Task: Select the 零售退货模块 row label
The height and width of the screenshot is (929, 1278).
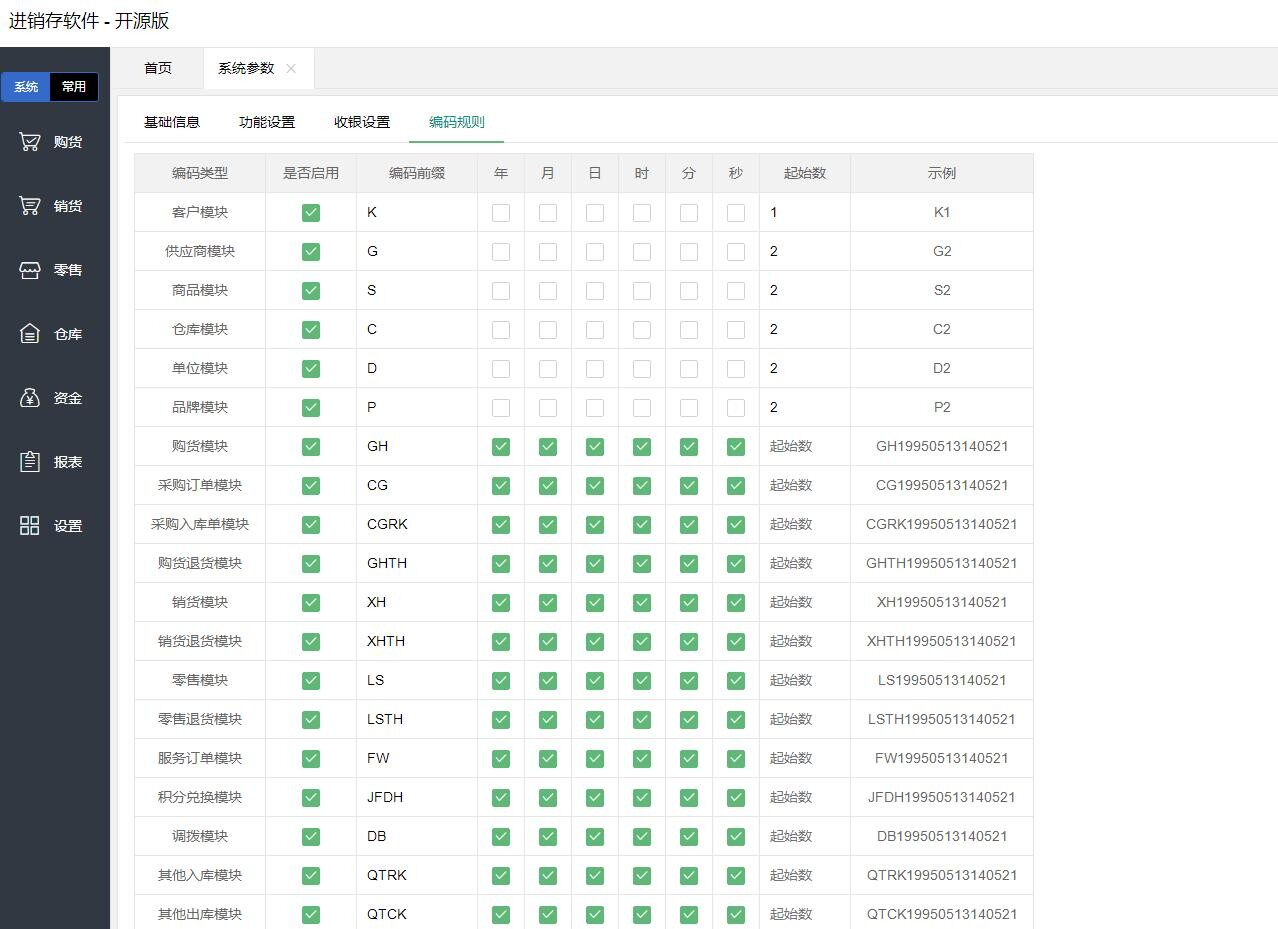Action: tap(200, 719)
